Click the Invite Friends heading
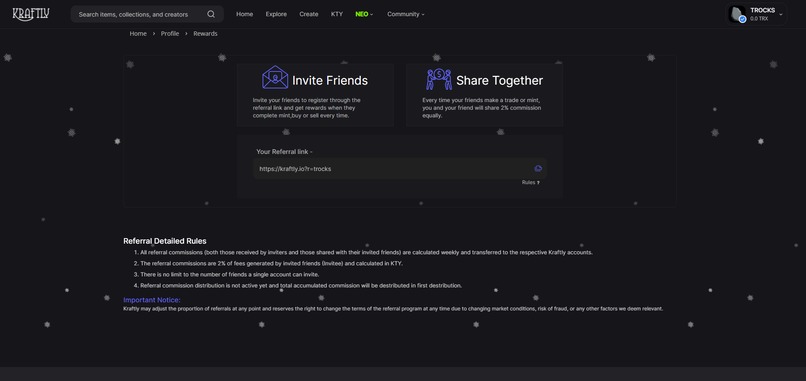 330,81
